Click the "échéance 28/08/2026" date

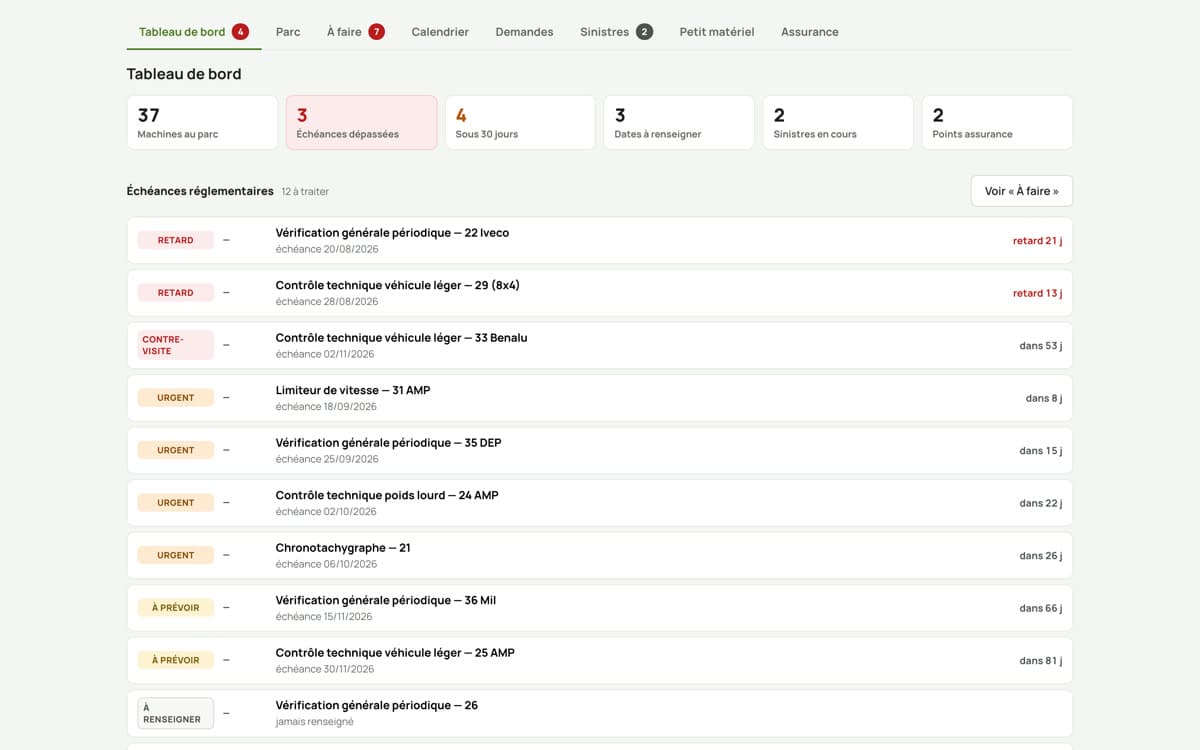(327, 302)
